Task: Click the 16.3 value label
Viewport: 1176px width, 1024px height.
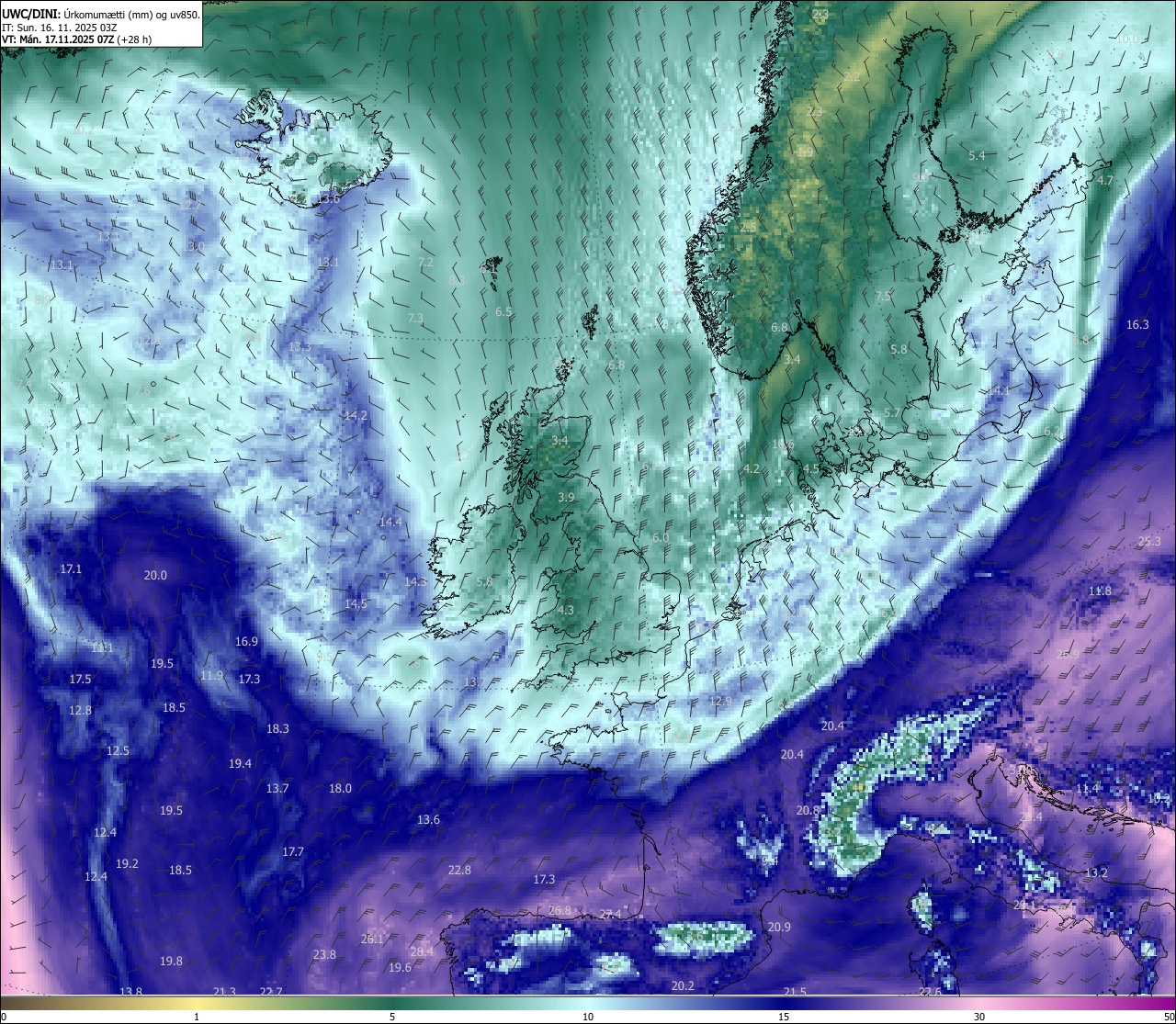Action: tap(1137, 325)
